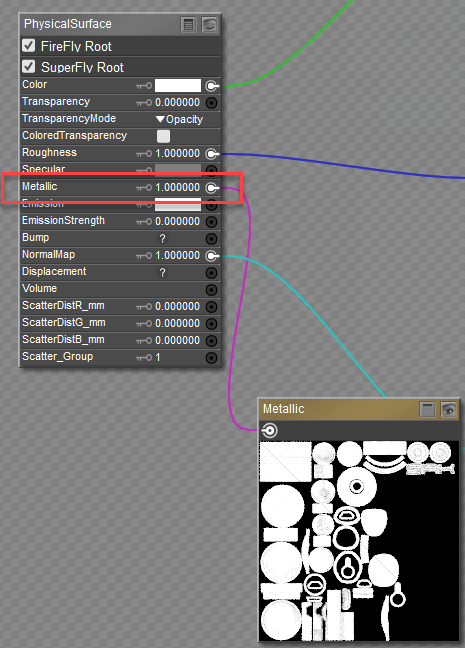The width and height of the screenshot is (465, 648).
Task: Click the Bump question mark button
Action: point(162,238)
